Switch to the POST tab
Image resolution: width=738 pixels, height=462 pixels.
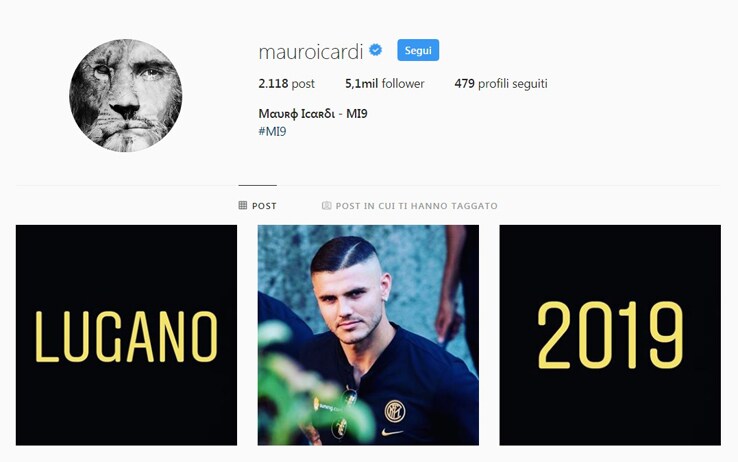click(x=257, y=206)
